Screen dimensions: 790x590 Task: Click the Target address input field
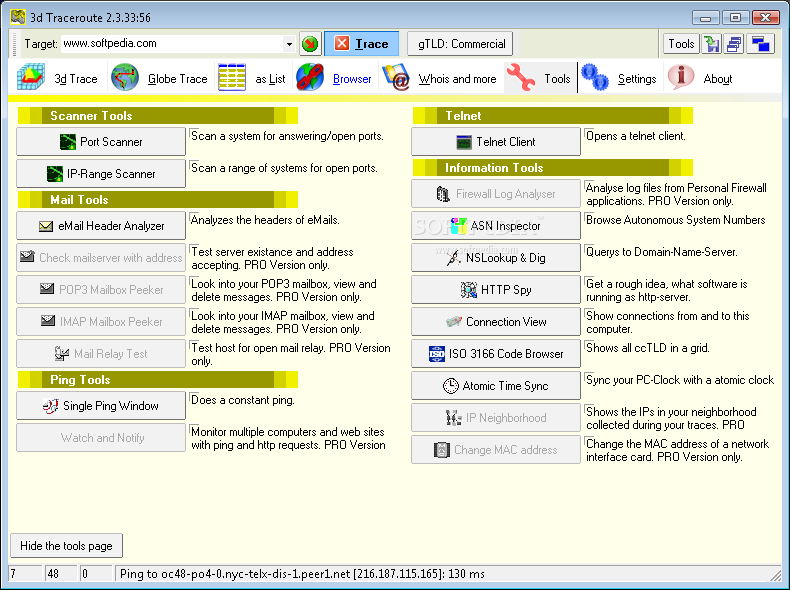pyautogui.click(x=172, y=44)
